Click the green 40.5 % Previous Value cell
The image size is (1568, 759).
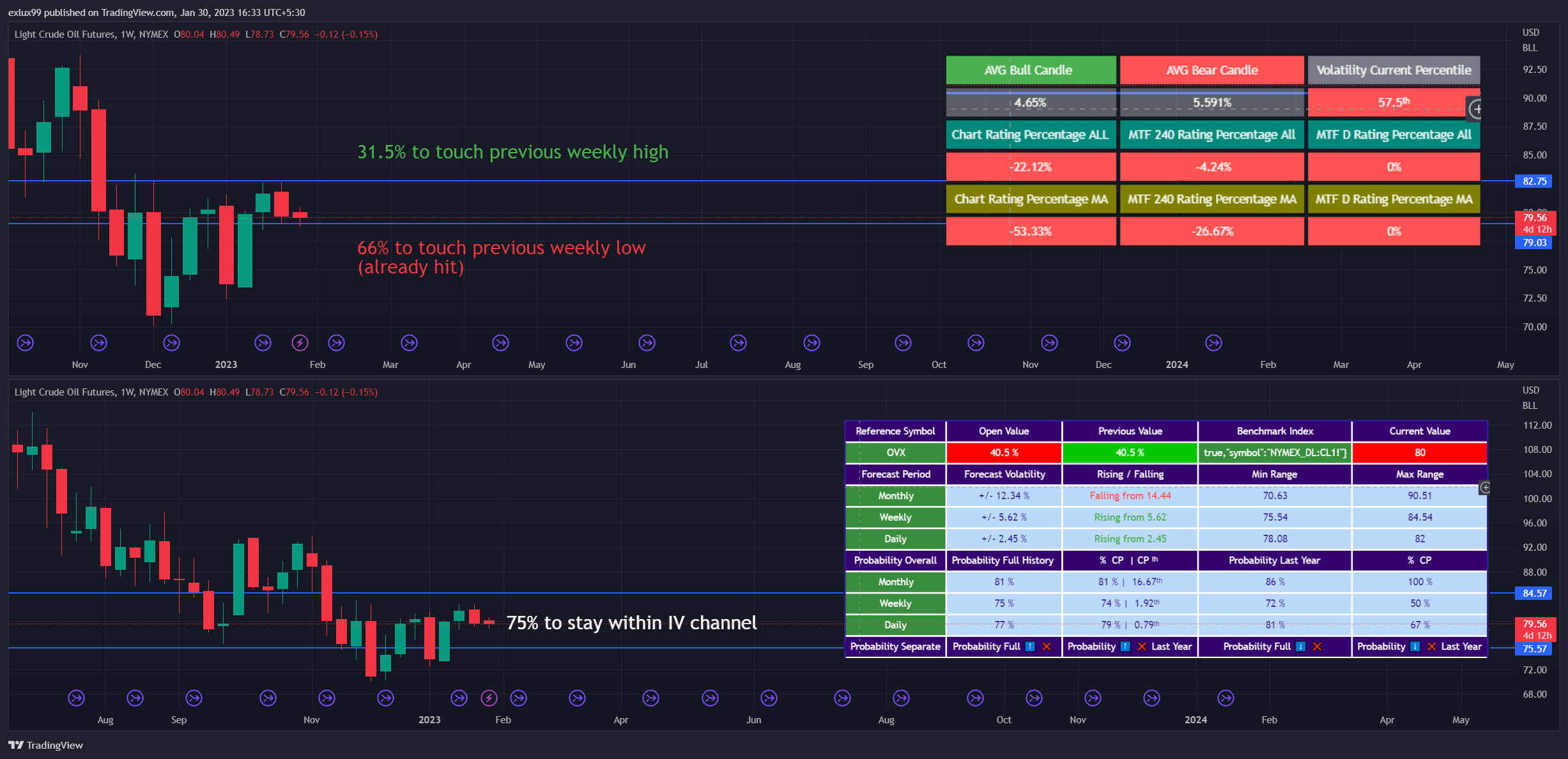(1130, 452)
